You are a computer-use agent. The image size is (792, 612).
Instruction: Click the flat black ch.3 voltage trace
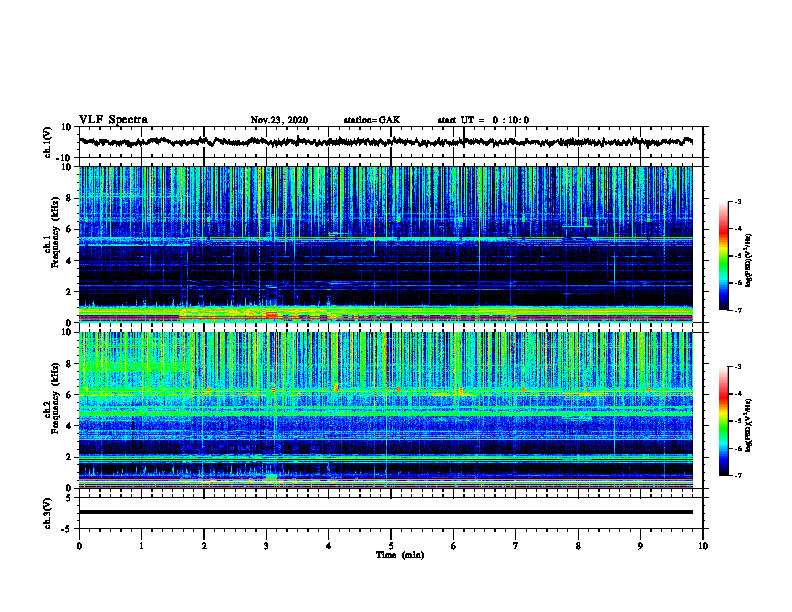point(386,512)
